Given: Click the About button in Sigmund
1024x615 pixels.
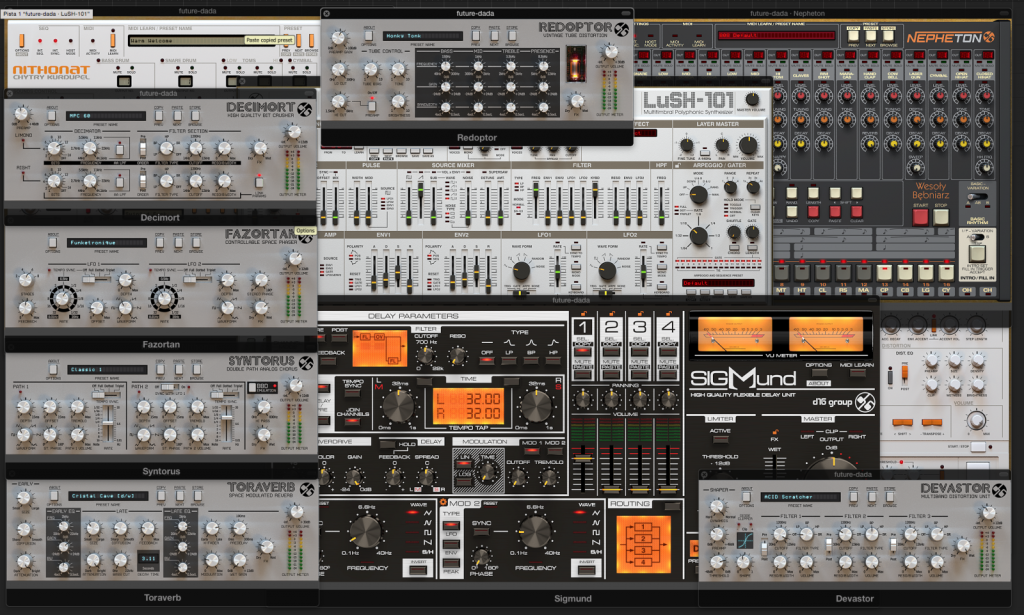Looking at the screenshot, I should pyautogui.click(x=818, y=383).
